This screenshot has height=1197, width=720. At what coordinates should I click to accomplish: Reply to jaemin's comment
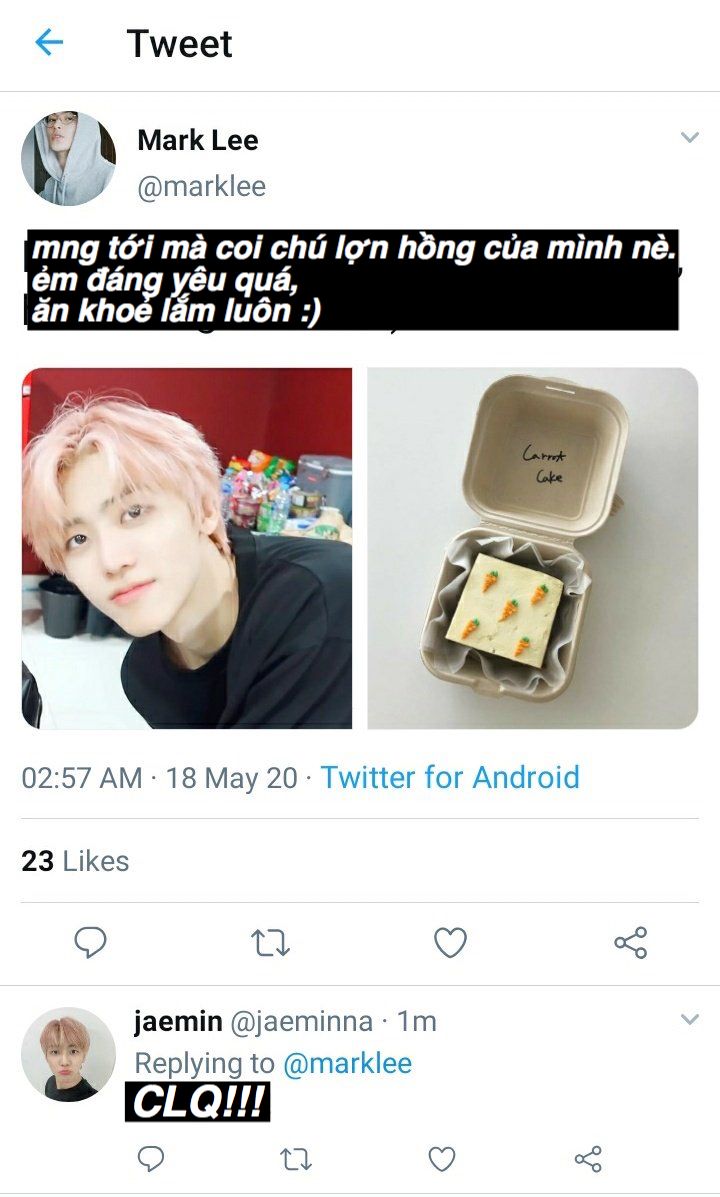pyautogui.click(x=150, y=1159)
